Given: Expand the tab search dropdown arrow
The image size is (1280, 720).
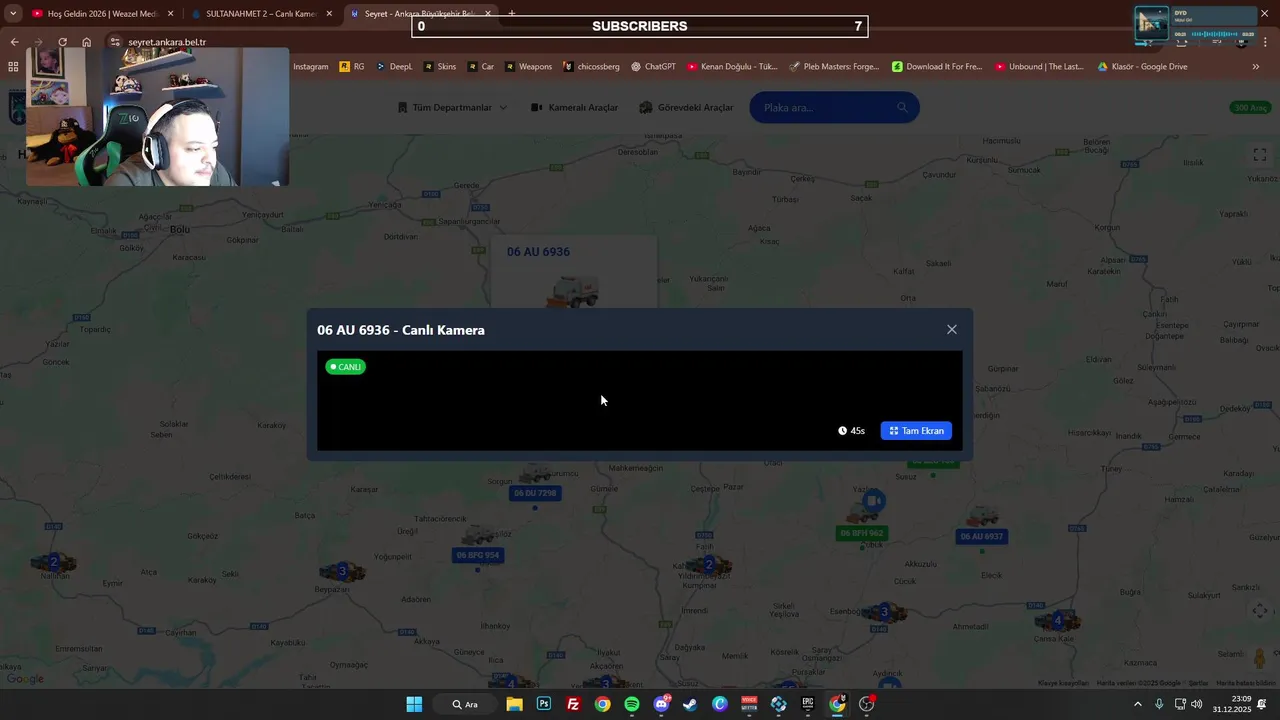Looking at the screenshot, I should tap(12, 14).
